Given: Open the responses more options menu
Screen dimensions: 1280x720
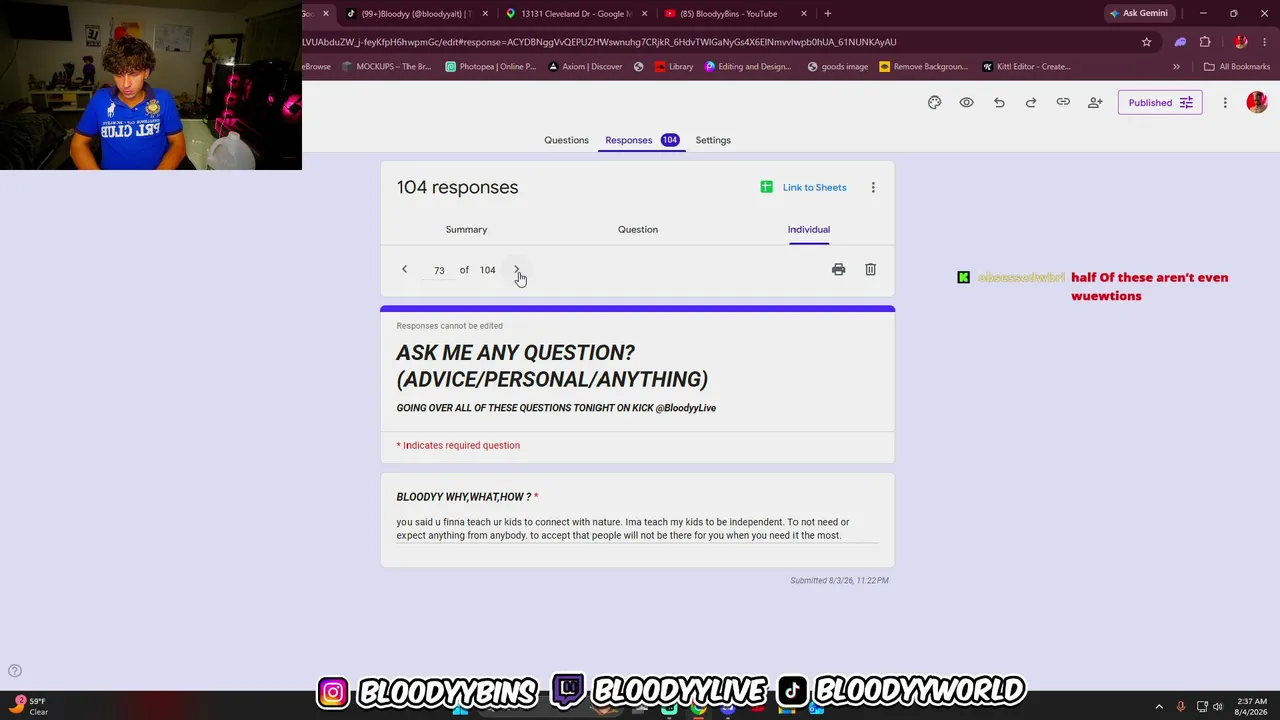Looking at the screenshot, I should [873, 187].
